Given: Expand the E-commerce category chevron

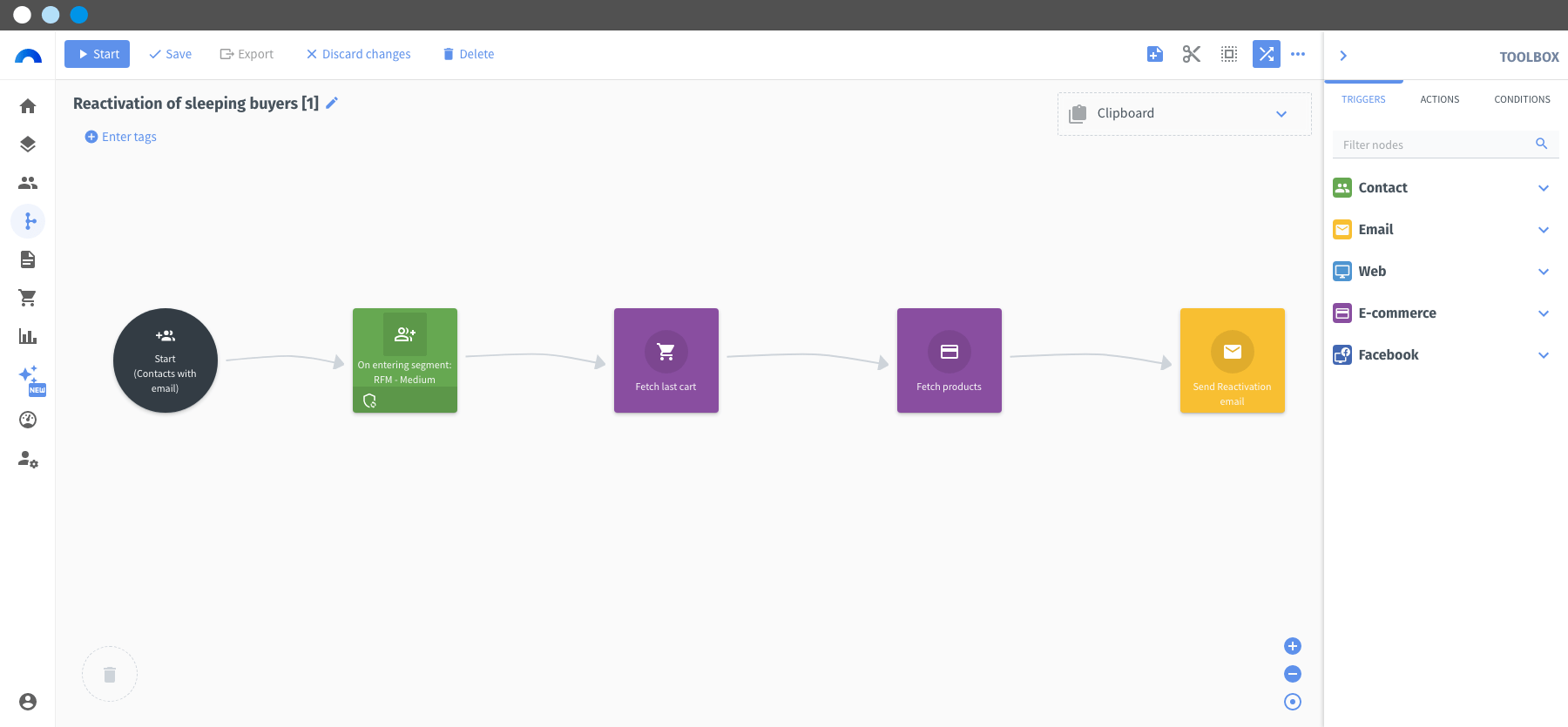Looking at the screenshot, I should tap(1544, 313).
